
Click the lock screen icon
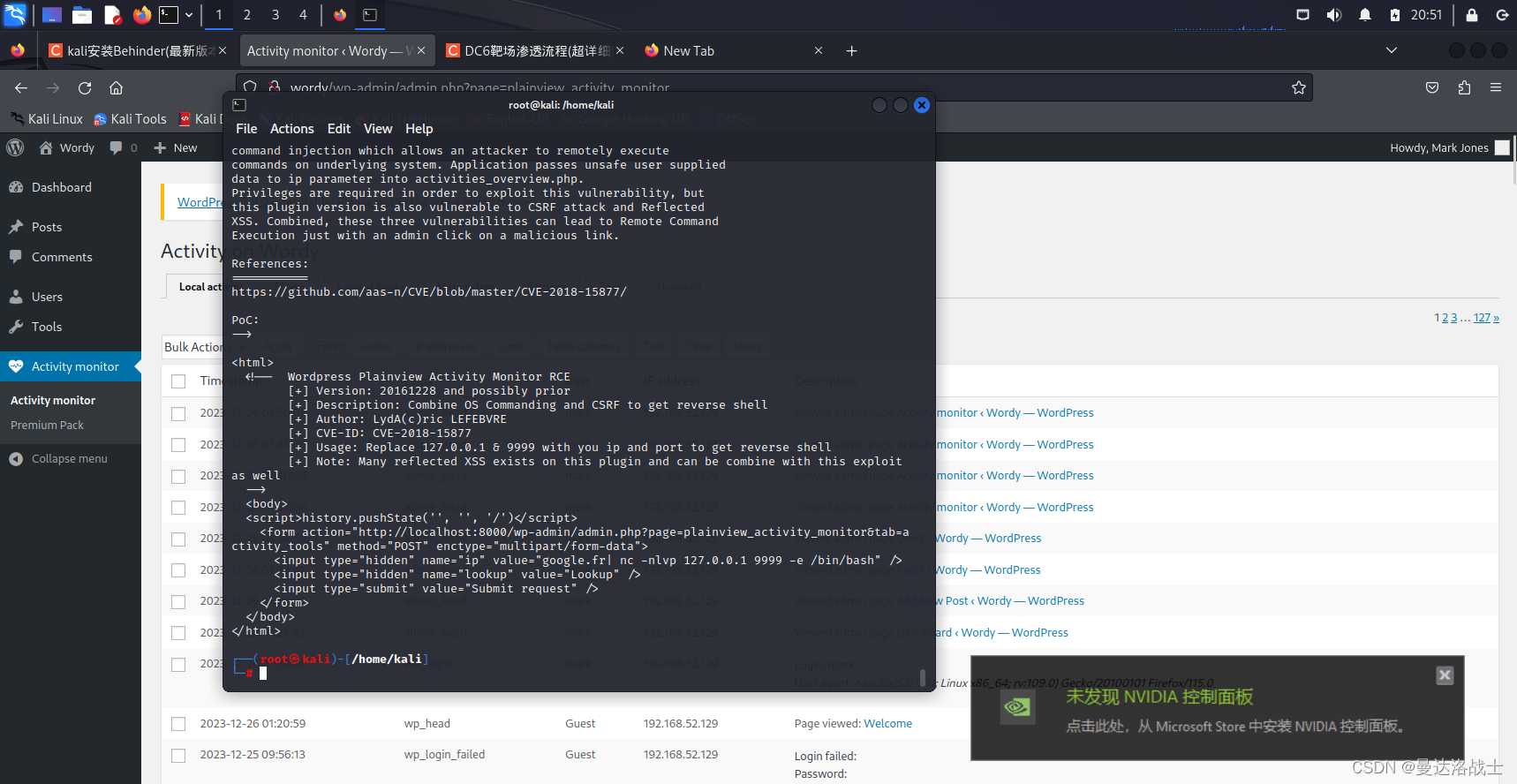point(1472,15)
